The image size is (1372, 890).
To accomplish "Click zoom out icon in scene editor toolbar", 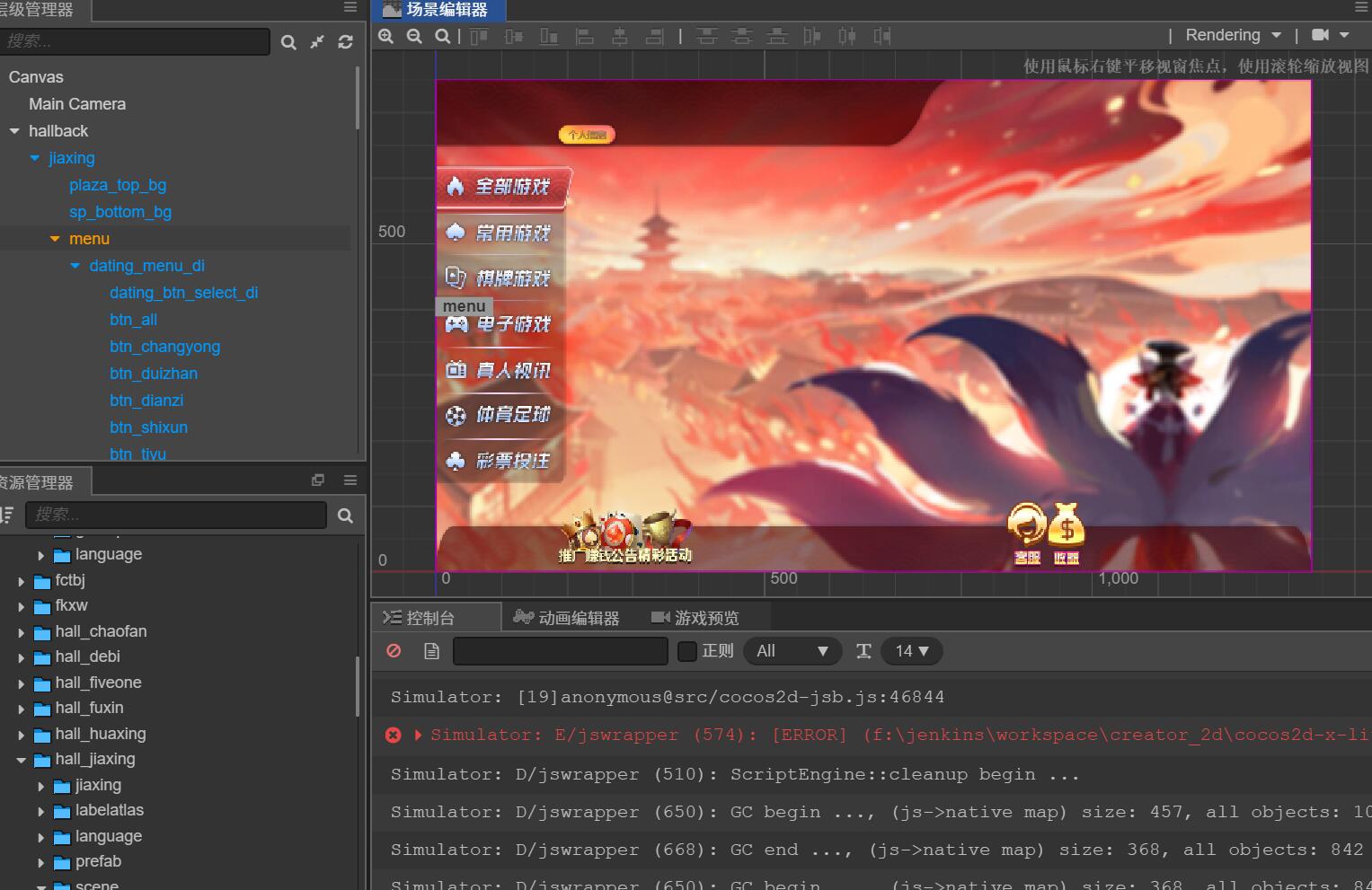I will [x=414, y=36].
